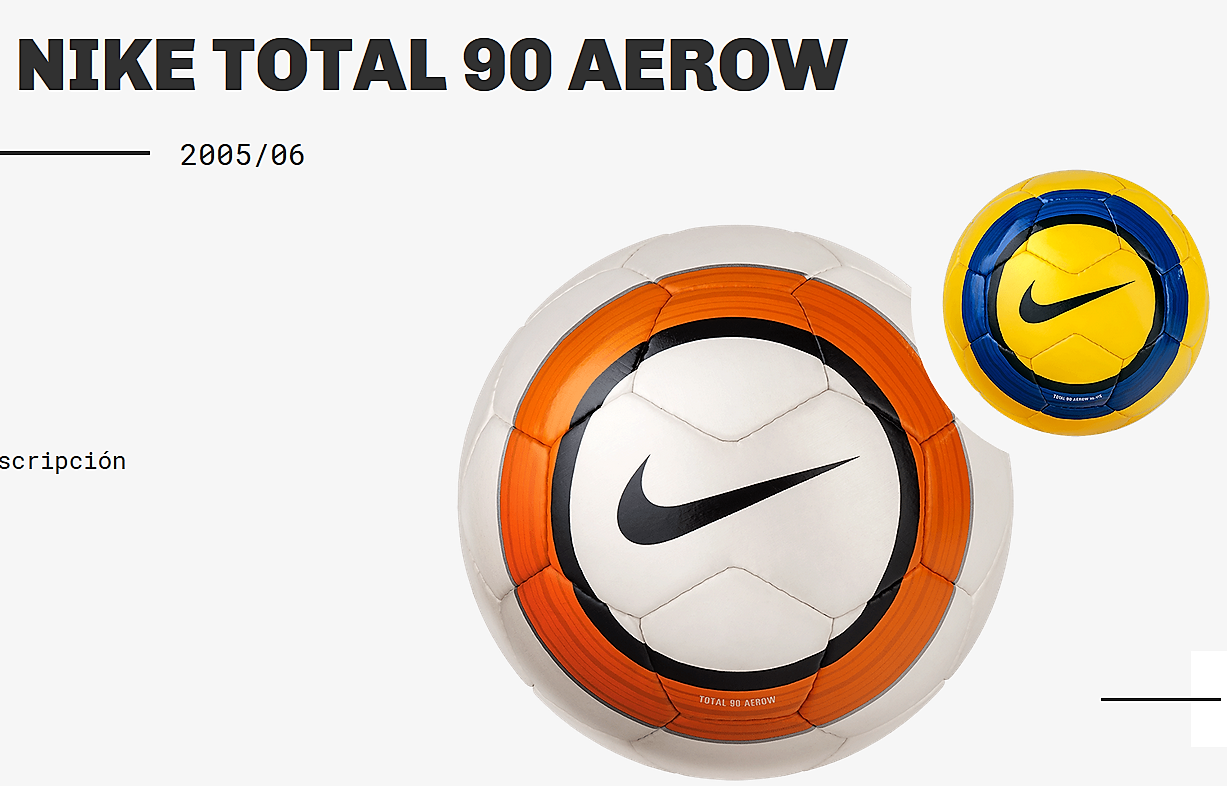Select the small yellow and blue ball thumbnail

point(1071,302)
